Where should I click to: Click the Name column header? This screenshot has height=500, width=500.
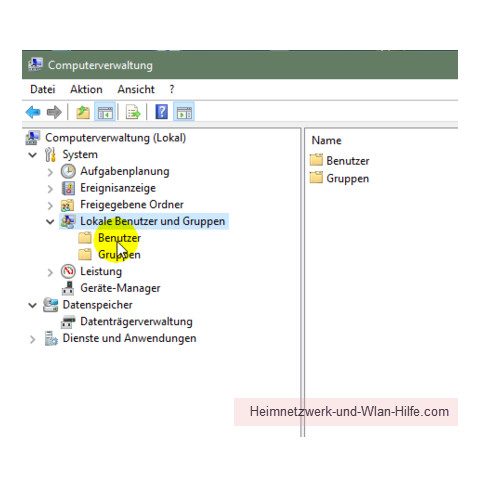point(326,140)
